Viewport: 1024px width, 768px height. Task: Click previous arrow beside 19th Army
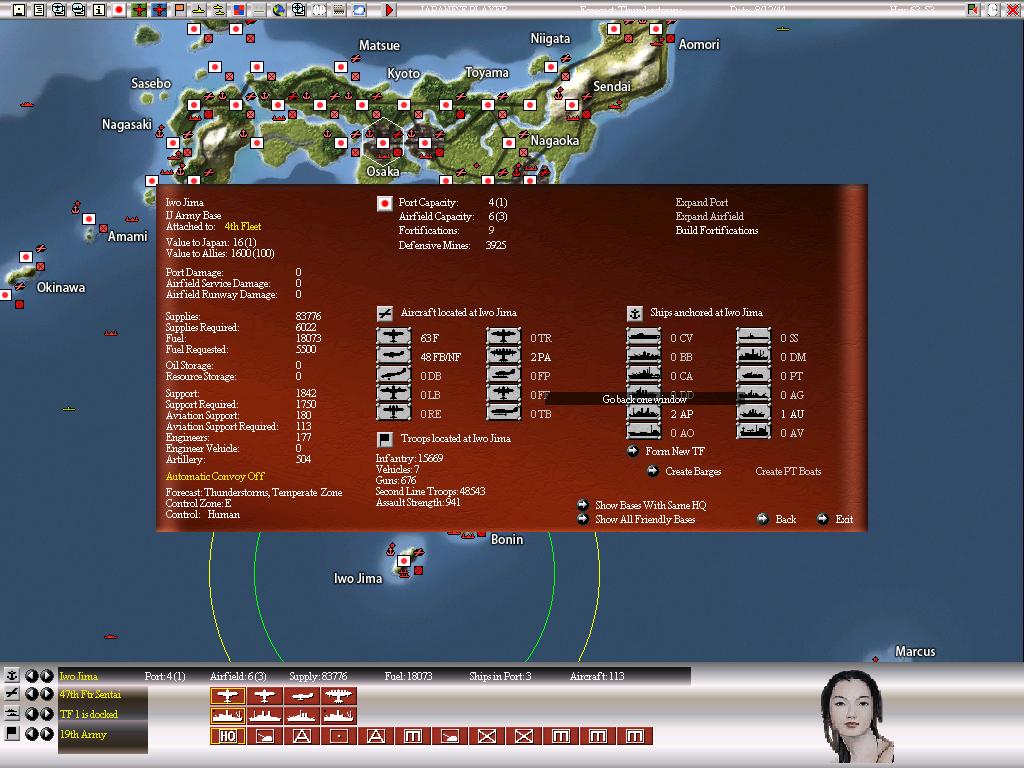point(31,733)
